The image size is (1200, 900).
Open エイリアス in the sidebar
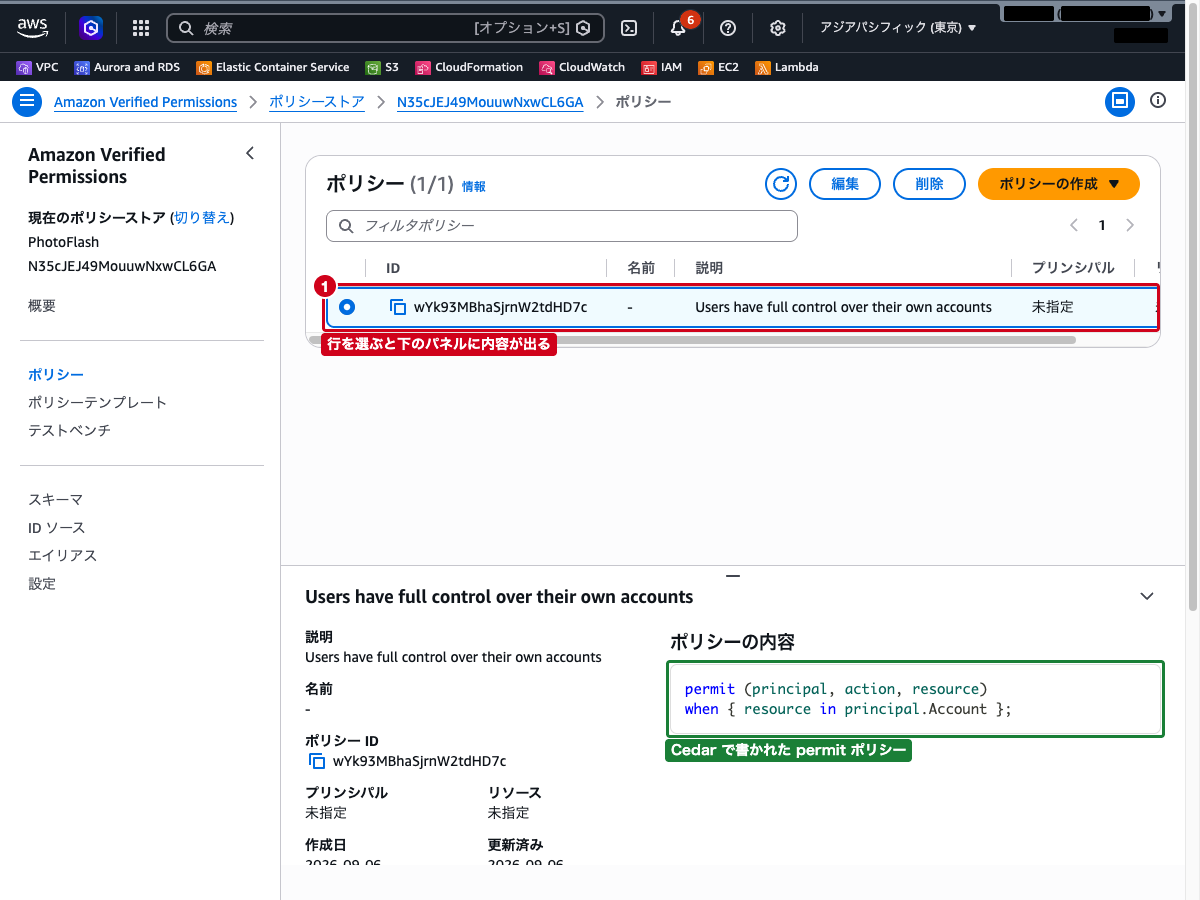(x=63, y=555)
